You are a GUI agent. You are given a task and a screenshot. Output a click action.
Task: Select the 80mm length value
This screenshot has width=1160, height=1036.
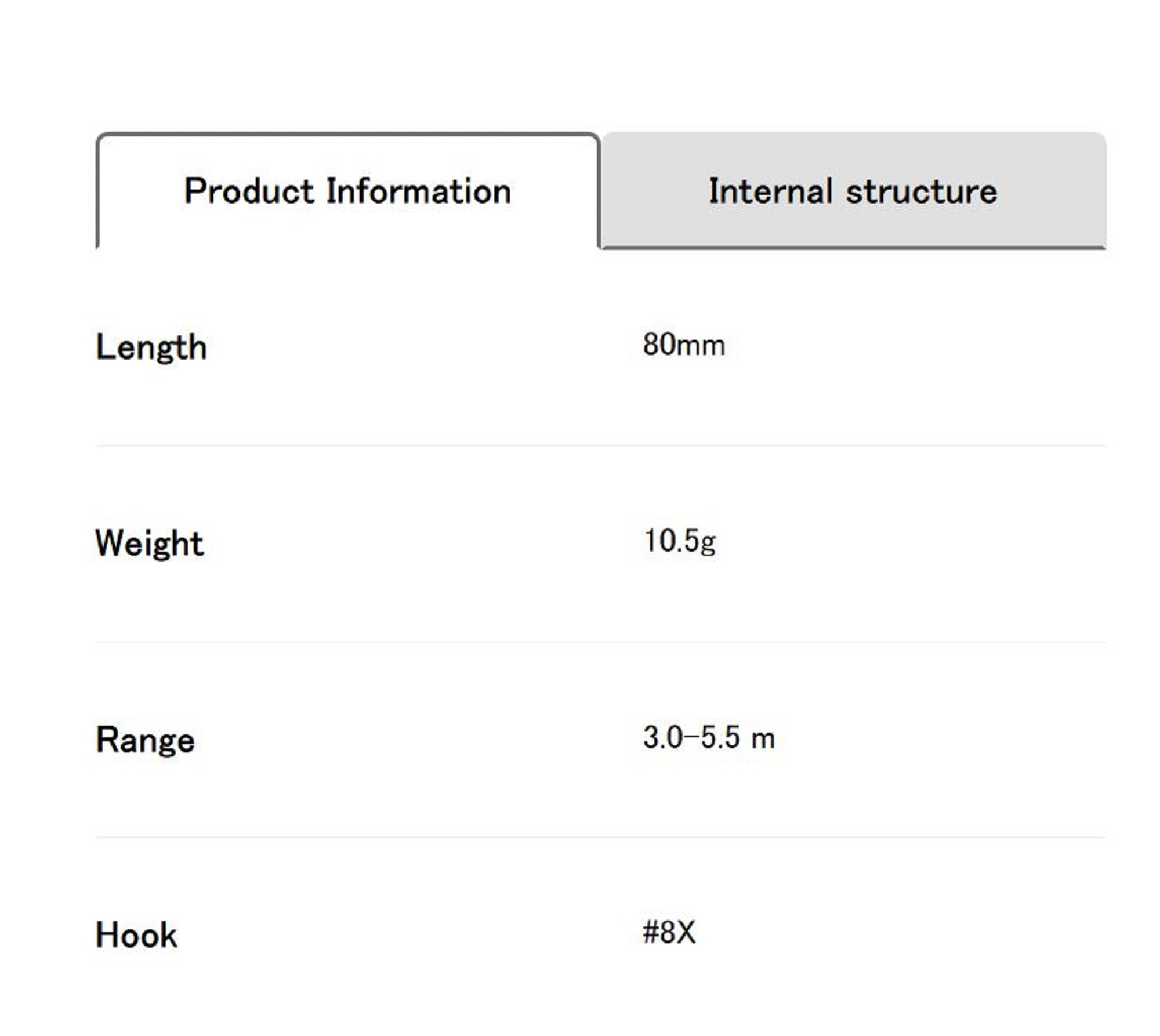(x=684, y=345)
